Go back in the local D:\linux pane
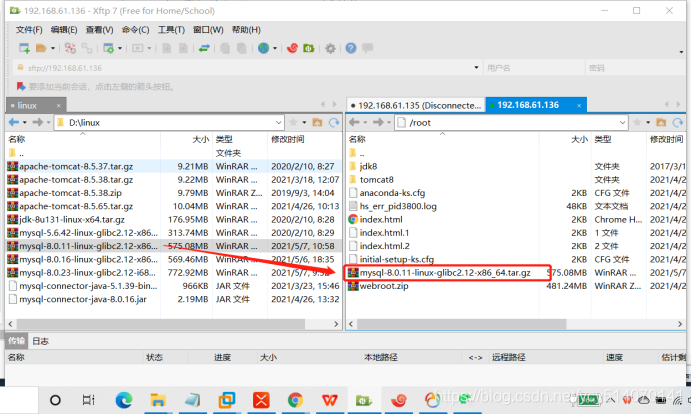 14,122
